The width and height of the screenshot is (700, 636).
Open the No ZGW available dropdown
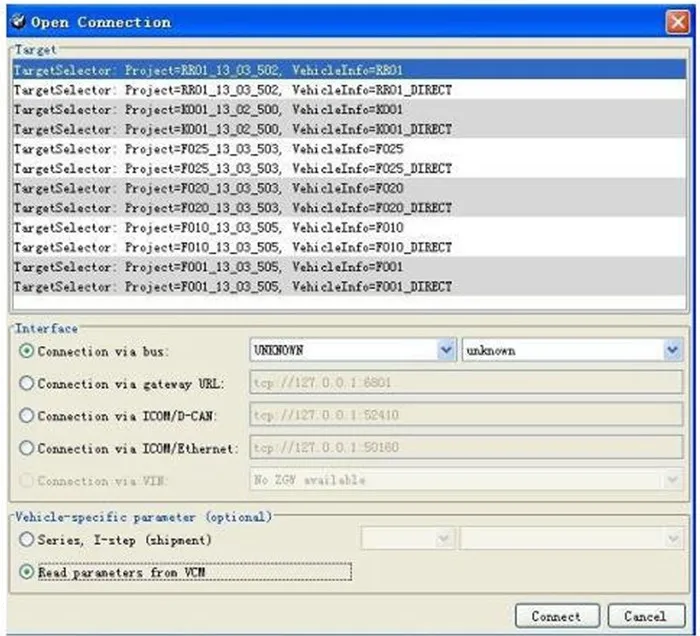click(x=466, y=480)
